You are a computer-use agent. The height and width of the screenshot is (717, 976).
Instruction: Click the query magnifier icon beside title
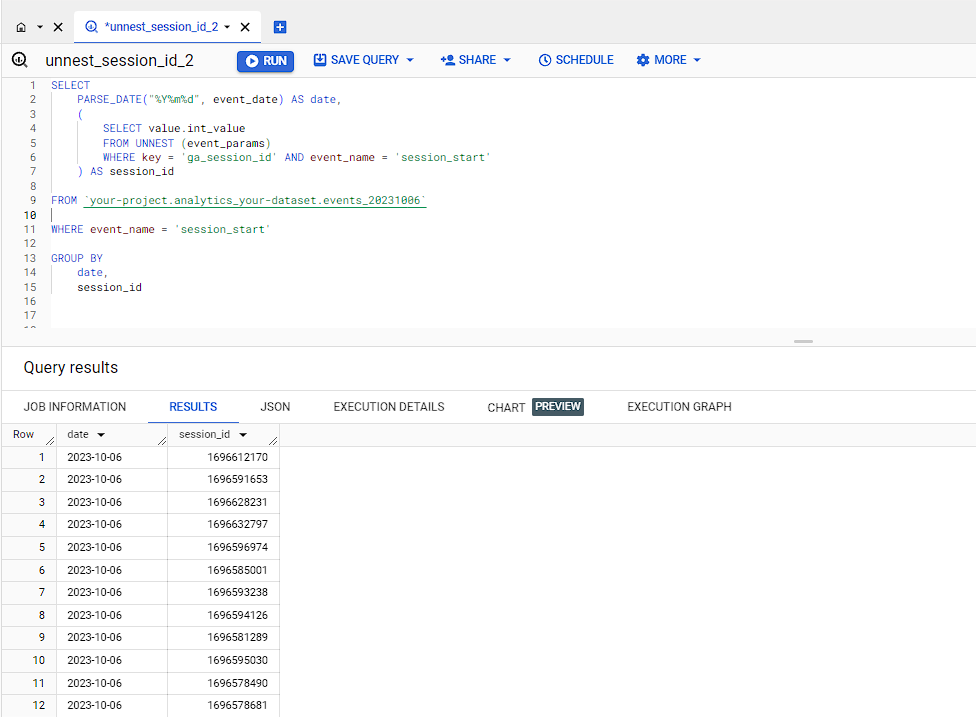[20, 60]
